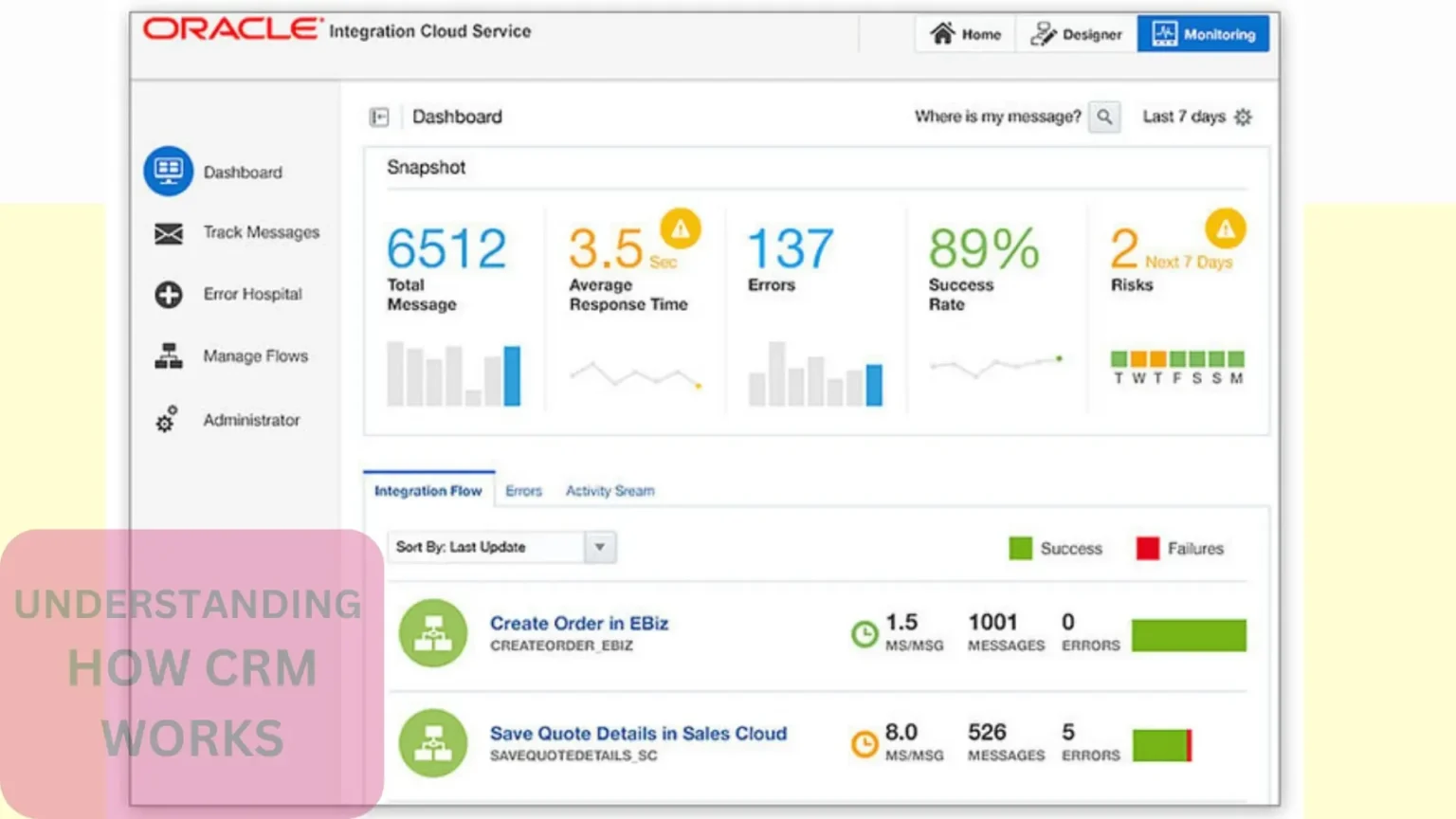Image resolution: width=1456 pixels, height=819 pixels.
Task: Click the 137 Errors value
Action: pyautogui.click(x=791, y=249)
